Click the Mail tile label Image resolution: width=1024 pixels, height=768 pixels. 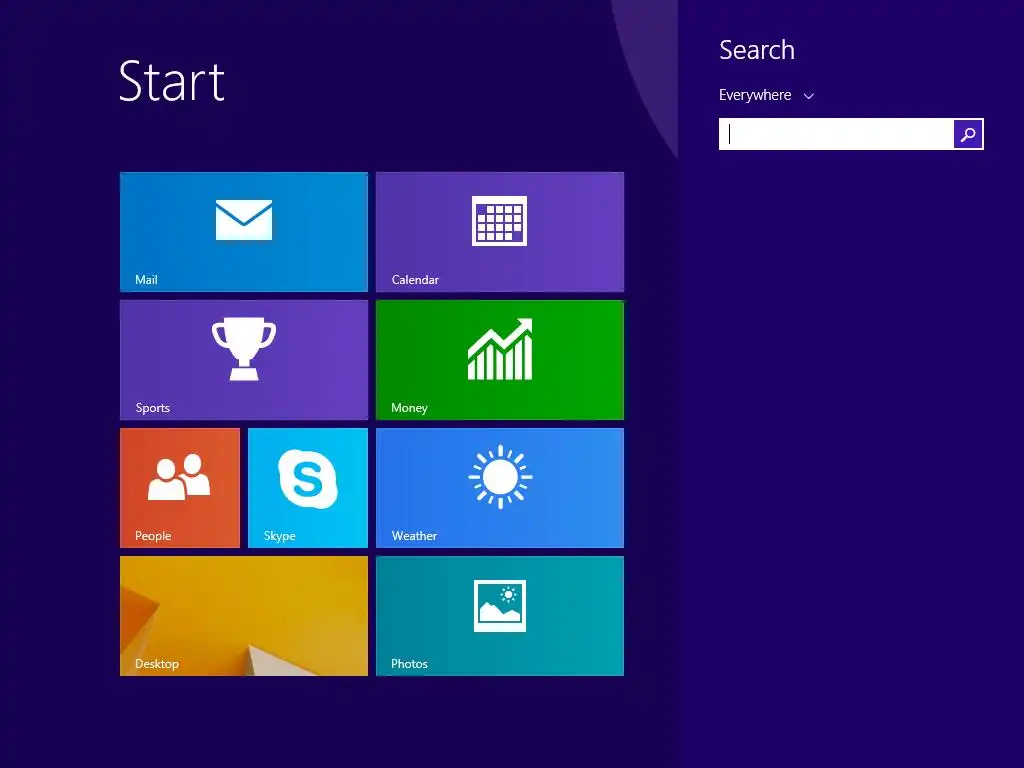pos(146,280)
